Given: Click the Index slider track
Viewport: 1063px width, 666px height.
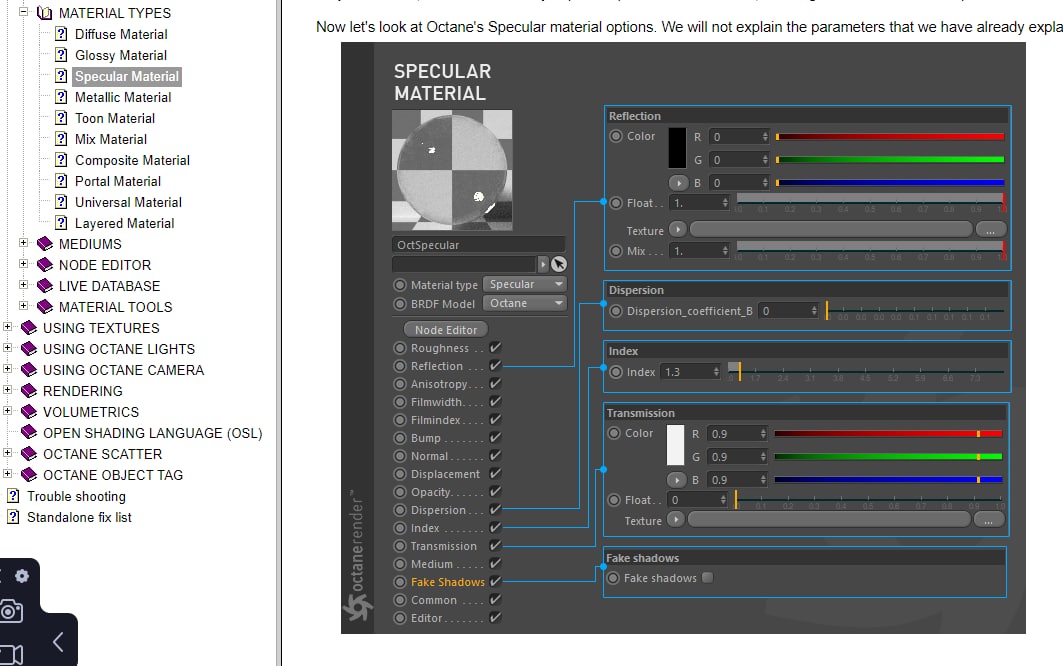Looking at the screenshot, I should pyautogui.click(x=866, y=372).
